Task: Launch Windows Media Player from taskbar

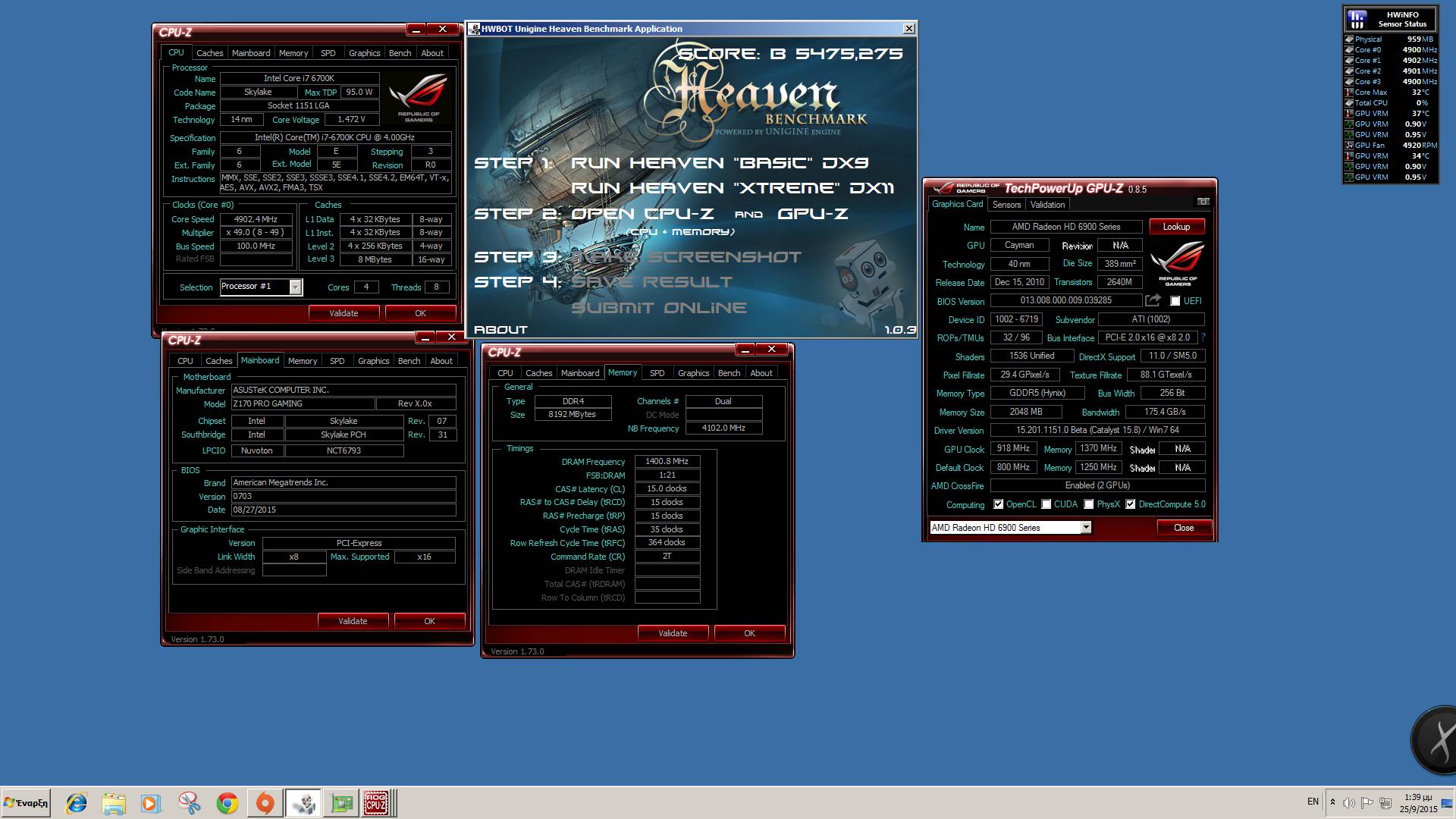Action: (151, 803)
